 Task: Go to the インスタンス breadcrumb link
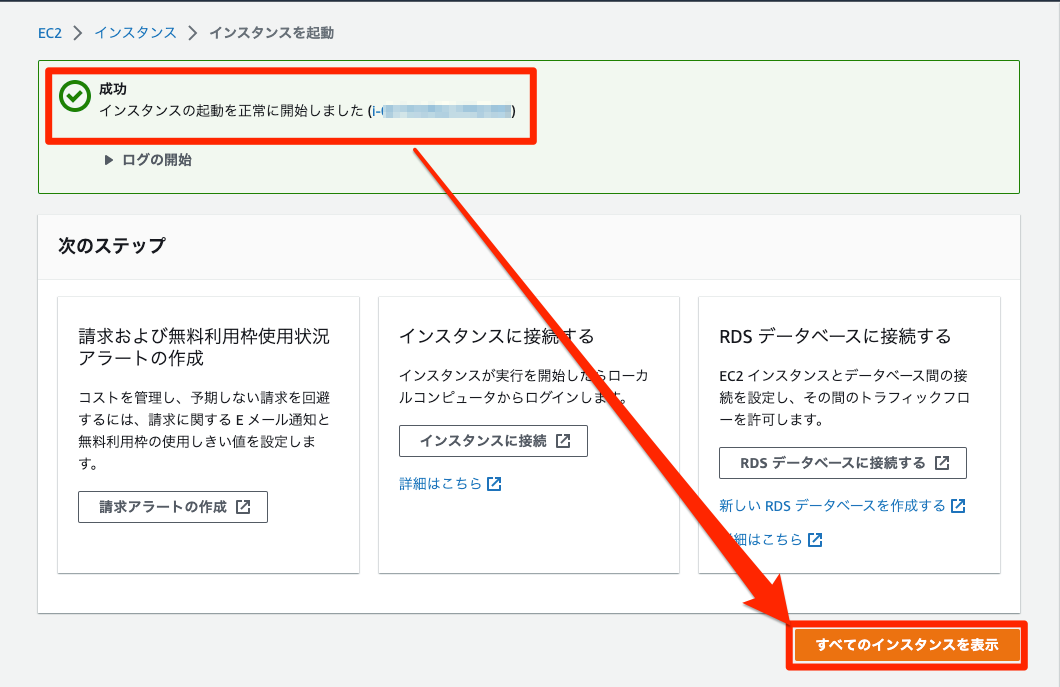(x=135, y=33)
